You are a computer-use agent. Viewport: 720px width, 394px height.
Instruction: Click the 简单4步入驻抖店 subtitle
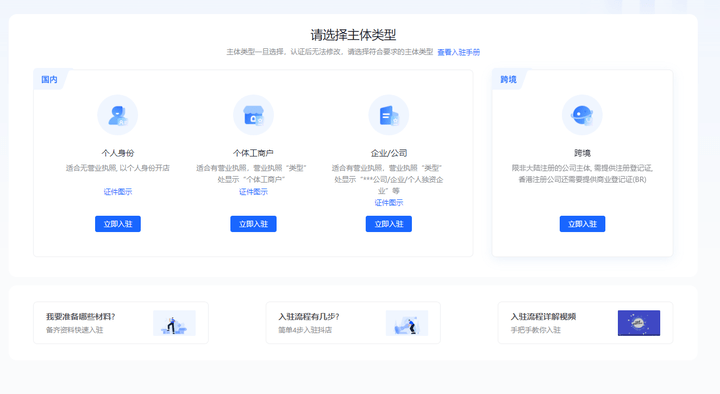[305, 330]
